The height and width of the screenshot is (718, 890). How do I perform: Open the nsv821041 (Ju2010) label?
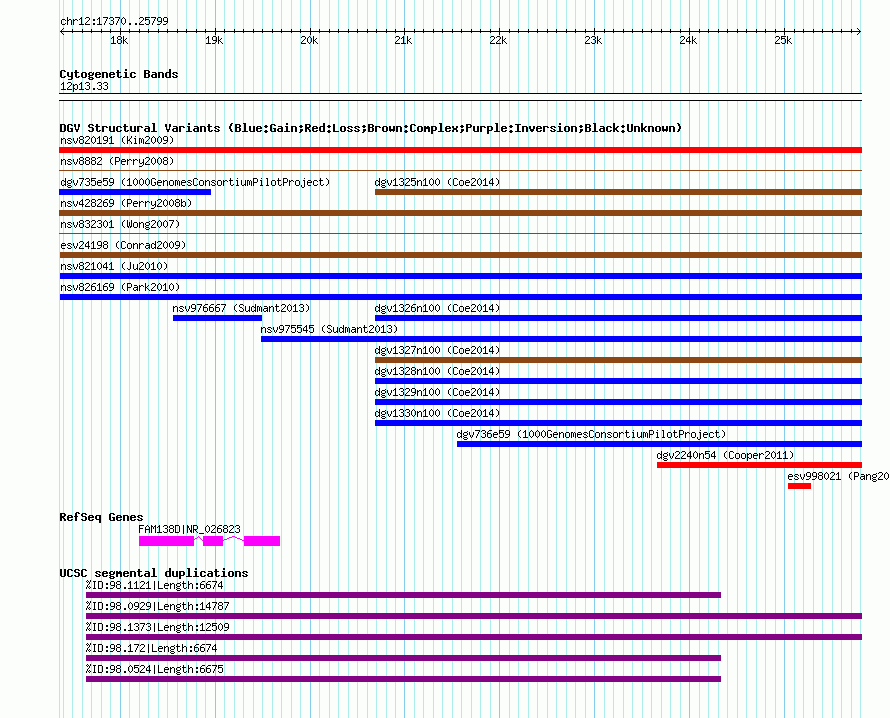tap(114, 266)
